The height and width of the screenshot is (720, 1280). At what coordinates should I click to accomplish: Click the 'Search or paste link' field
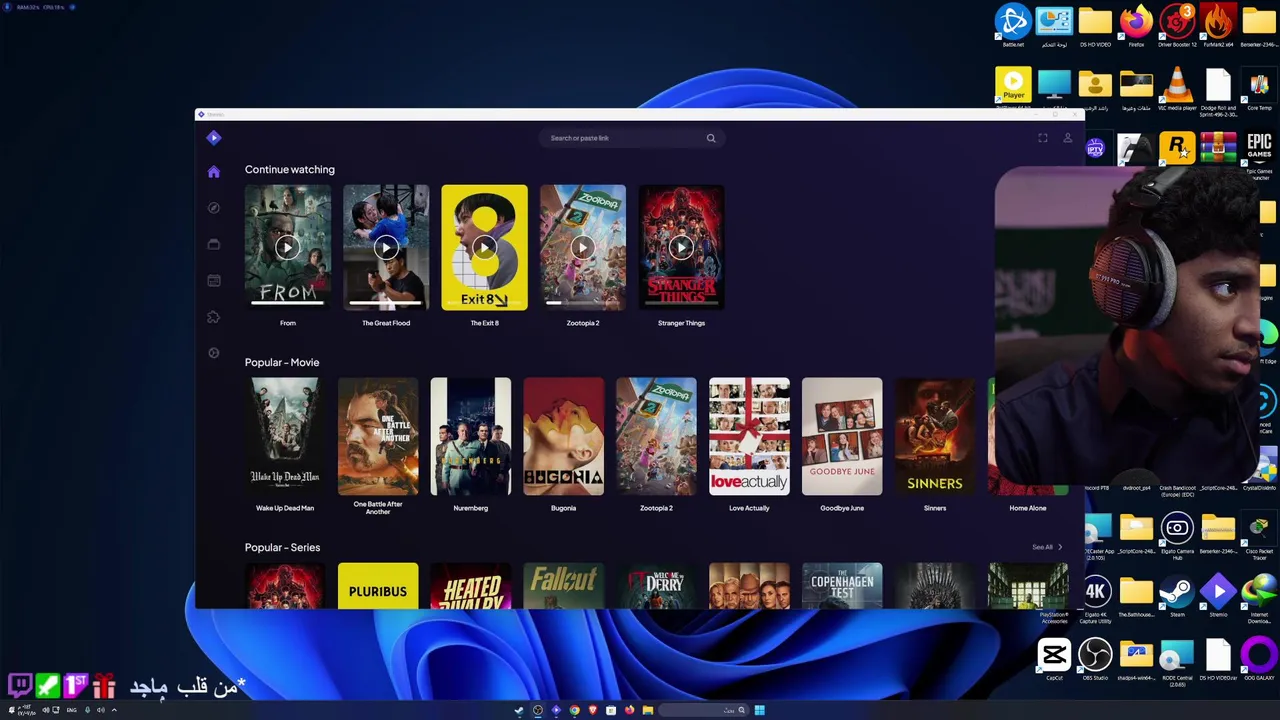pos(630,138)
